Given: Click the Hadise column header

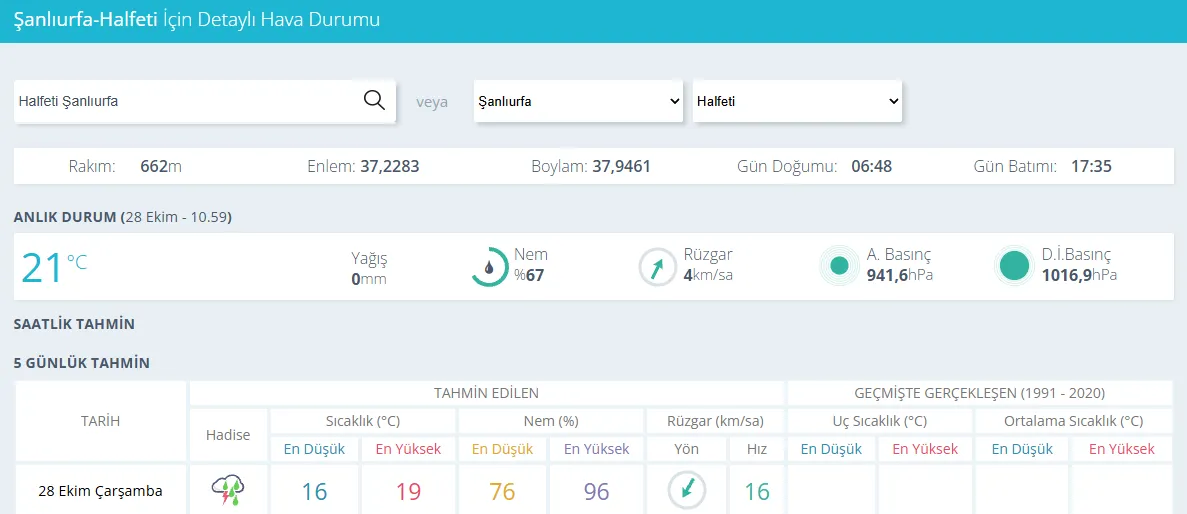Looking at the screenshot, I should [228, 435].
